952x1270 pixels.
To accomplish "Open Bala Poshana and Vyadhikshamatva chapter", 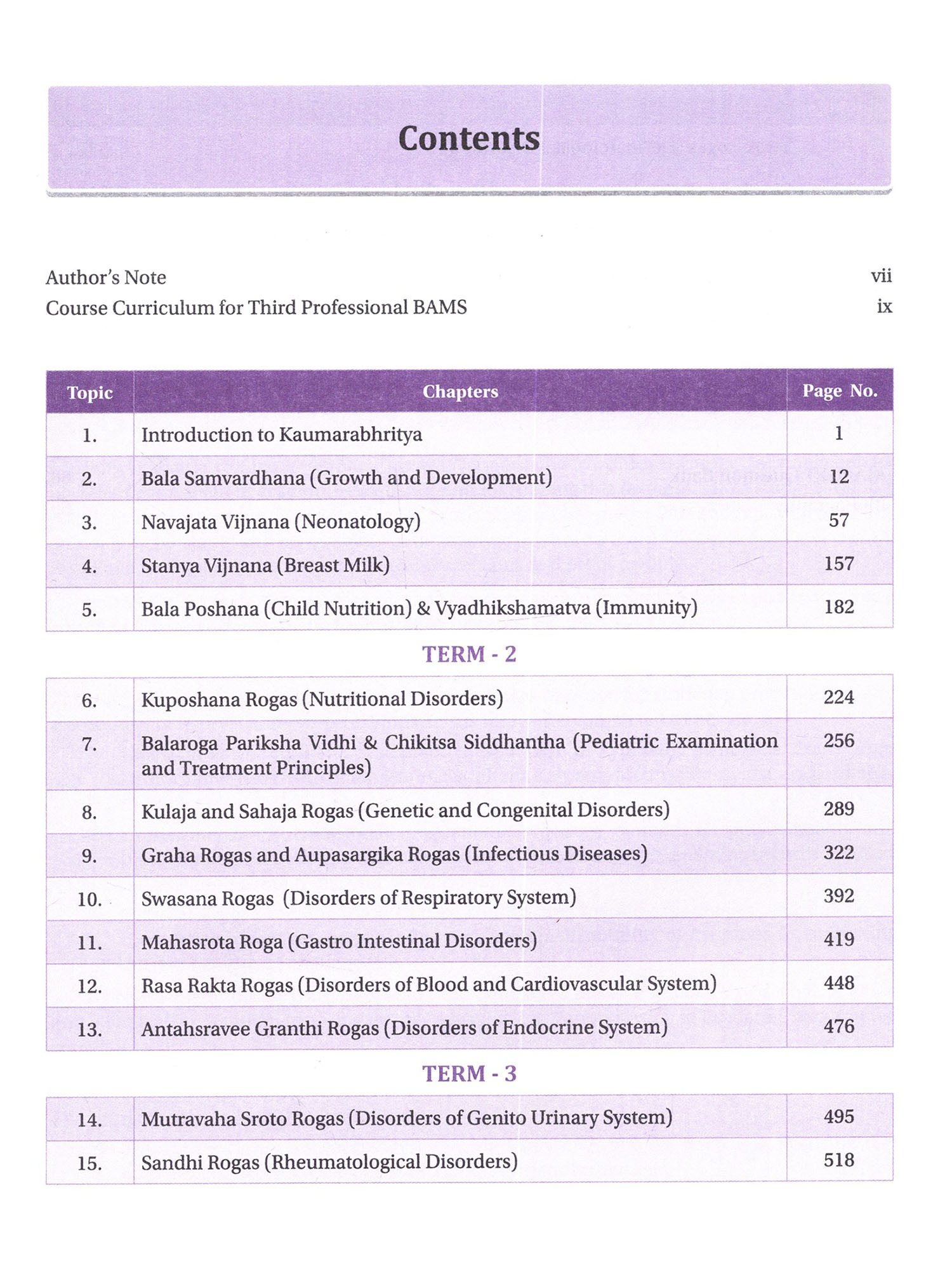I will tap(419, 608).
